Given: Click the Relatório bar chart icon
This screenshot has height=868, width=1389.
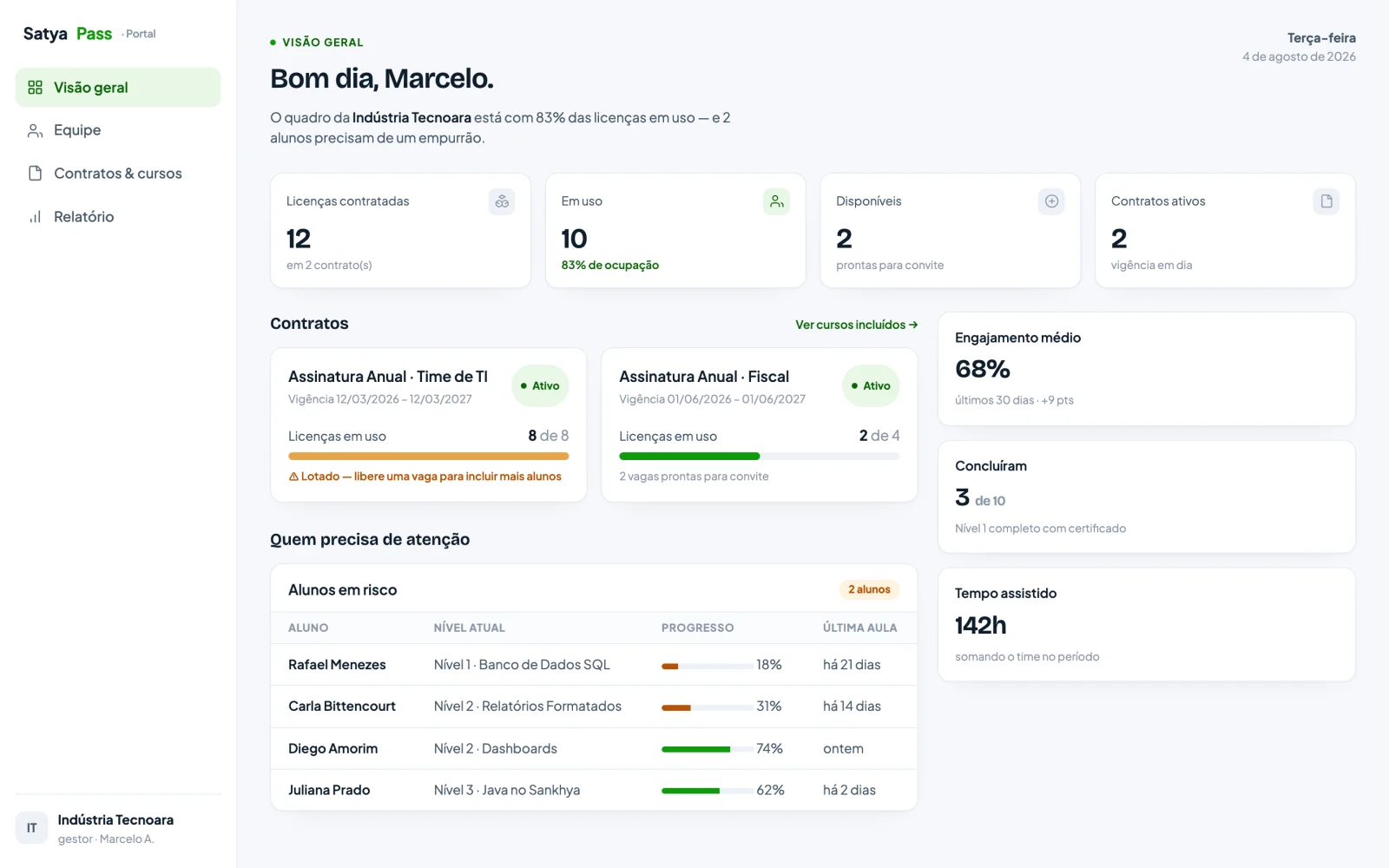Looking at the screenshot, I should (36, 217).
